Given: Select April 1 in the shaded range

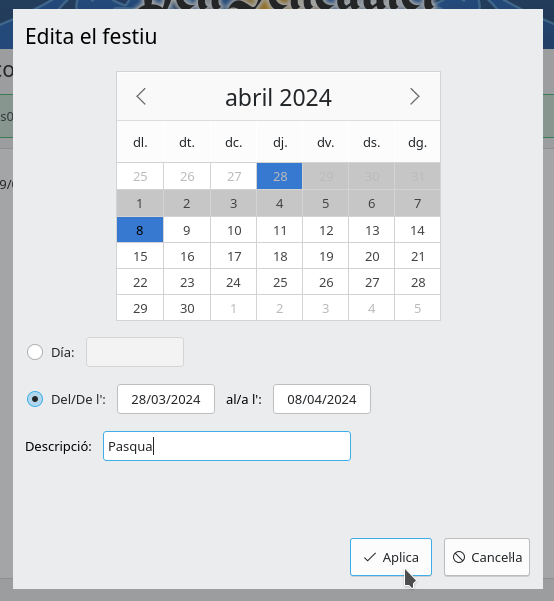Looking at the screenshot, I should 140,203.
